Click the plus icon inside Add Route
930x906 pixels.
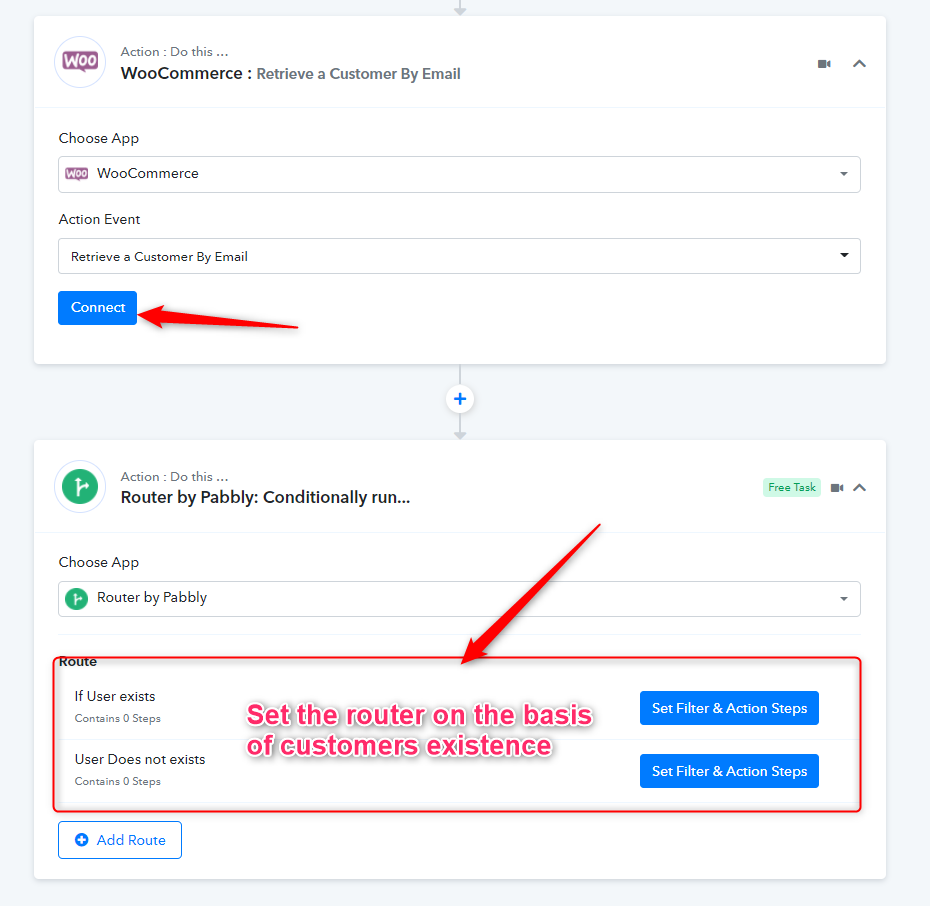[x=82, y=840]
